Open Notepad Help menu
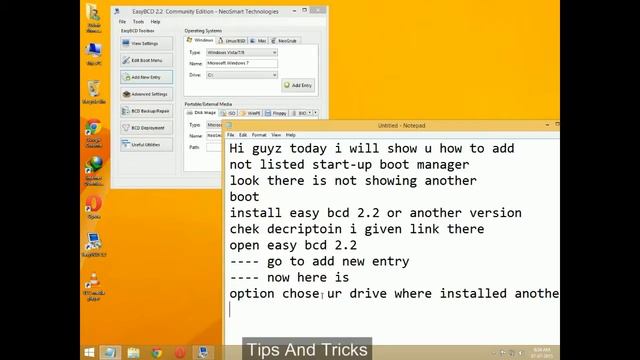The height and width of the screenshot is (360, 640). pos(291,135)
